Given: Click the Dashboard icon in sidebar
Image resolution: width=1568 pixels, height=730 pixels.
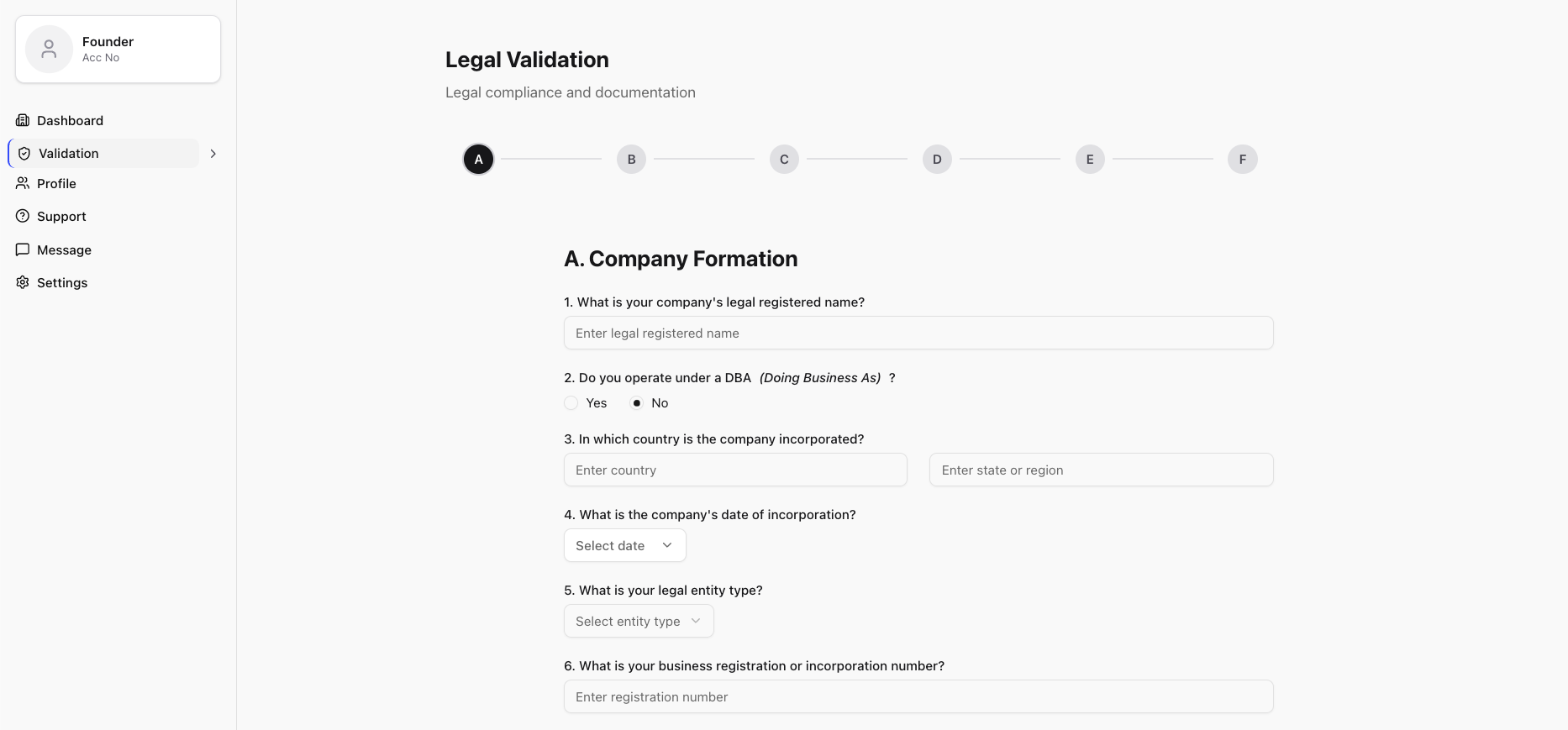Looking at the screenshot, I should [23, 120].
